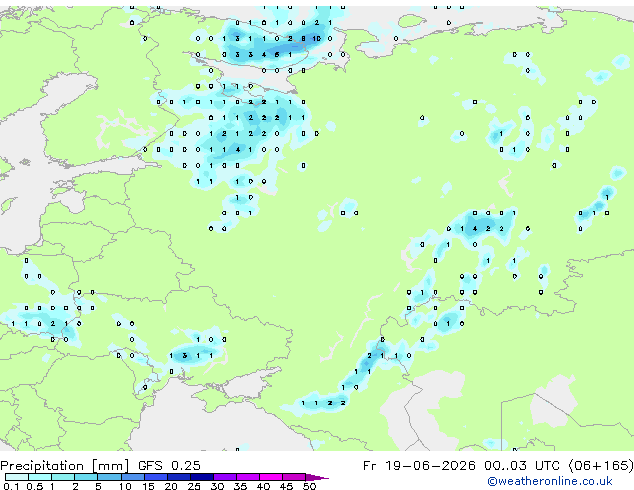Select the 15–20 mm legend swatch
Viewport: 634px width, 490px height.
pos(155,477)
